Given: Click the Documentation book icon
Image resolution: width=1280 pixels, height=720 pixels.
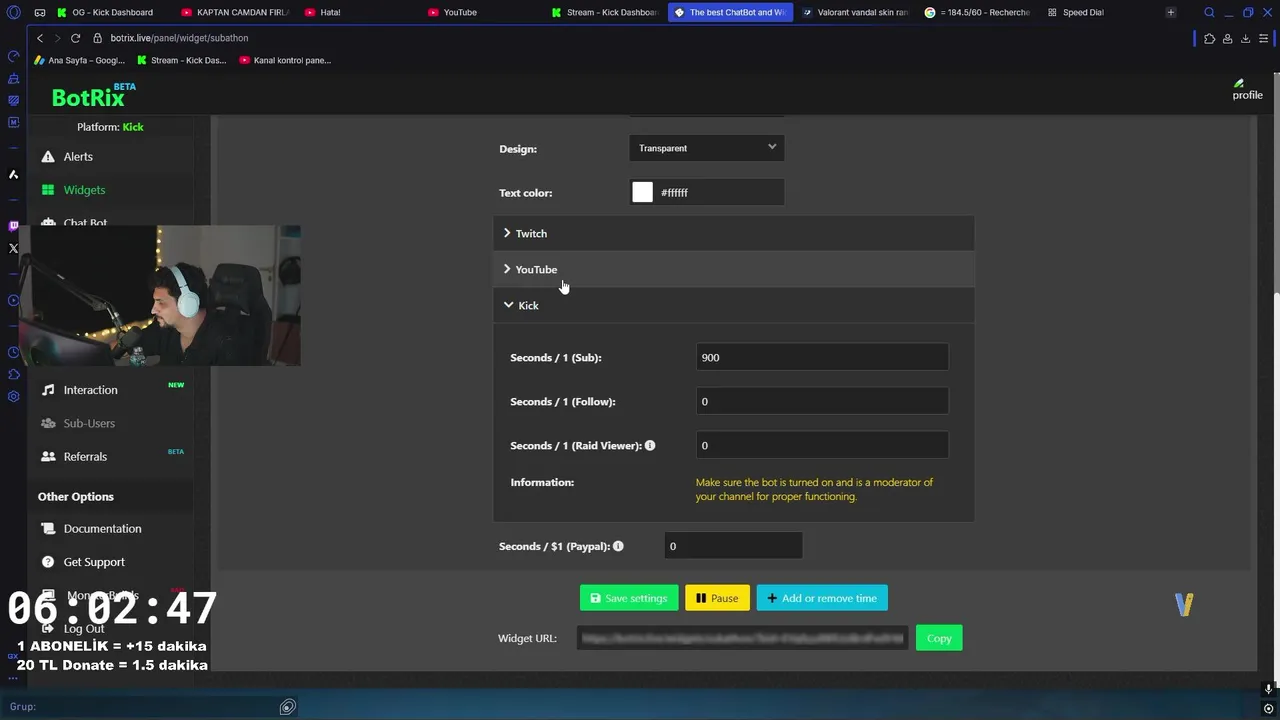Looking at the screenshot, I should [x=48, y=528].
